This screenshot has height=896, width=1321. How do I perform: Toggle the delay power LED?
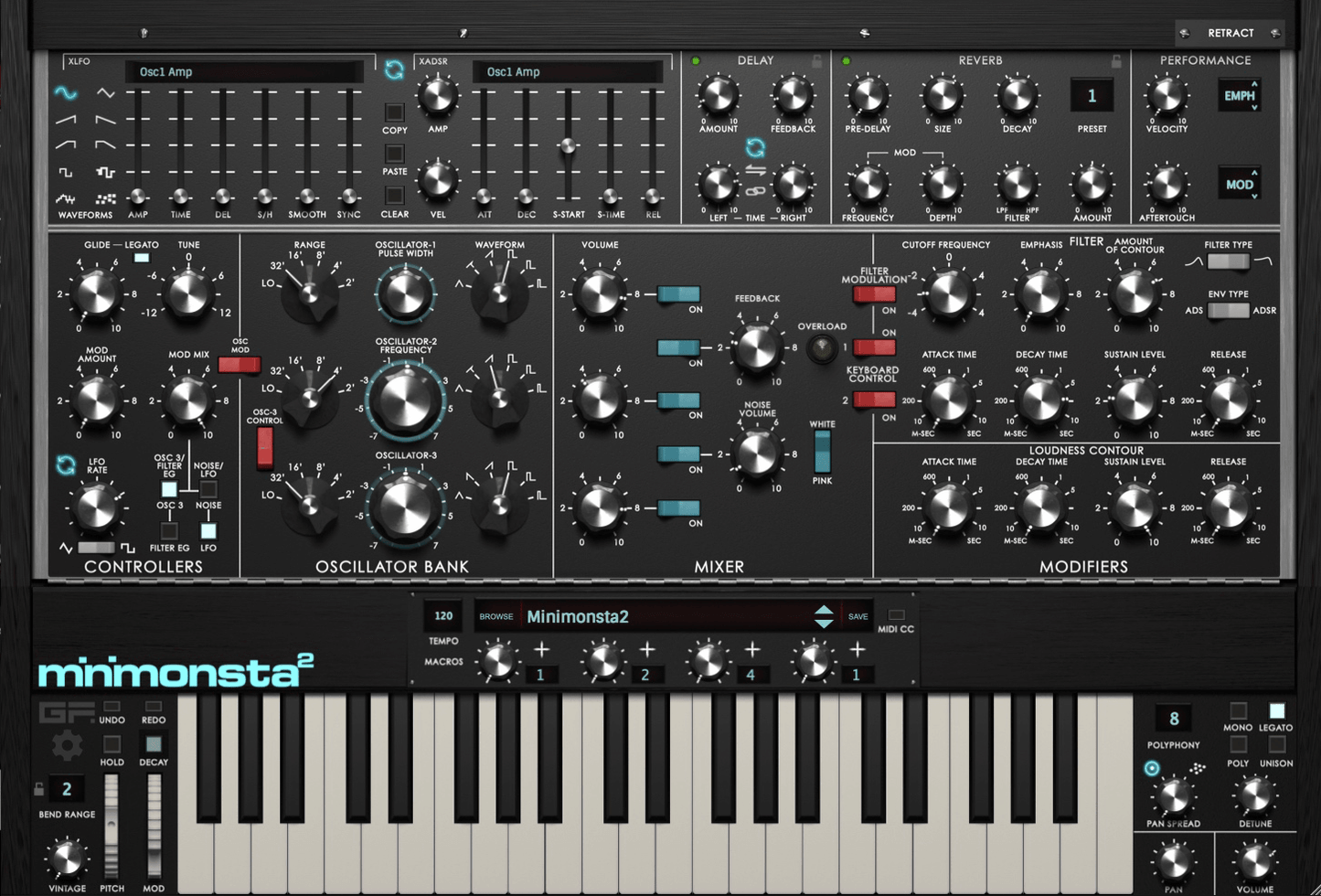(x=696, y=61)
